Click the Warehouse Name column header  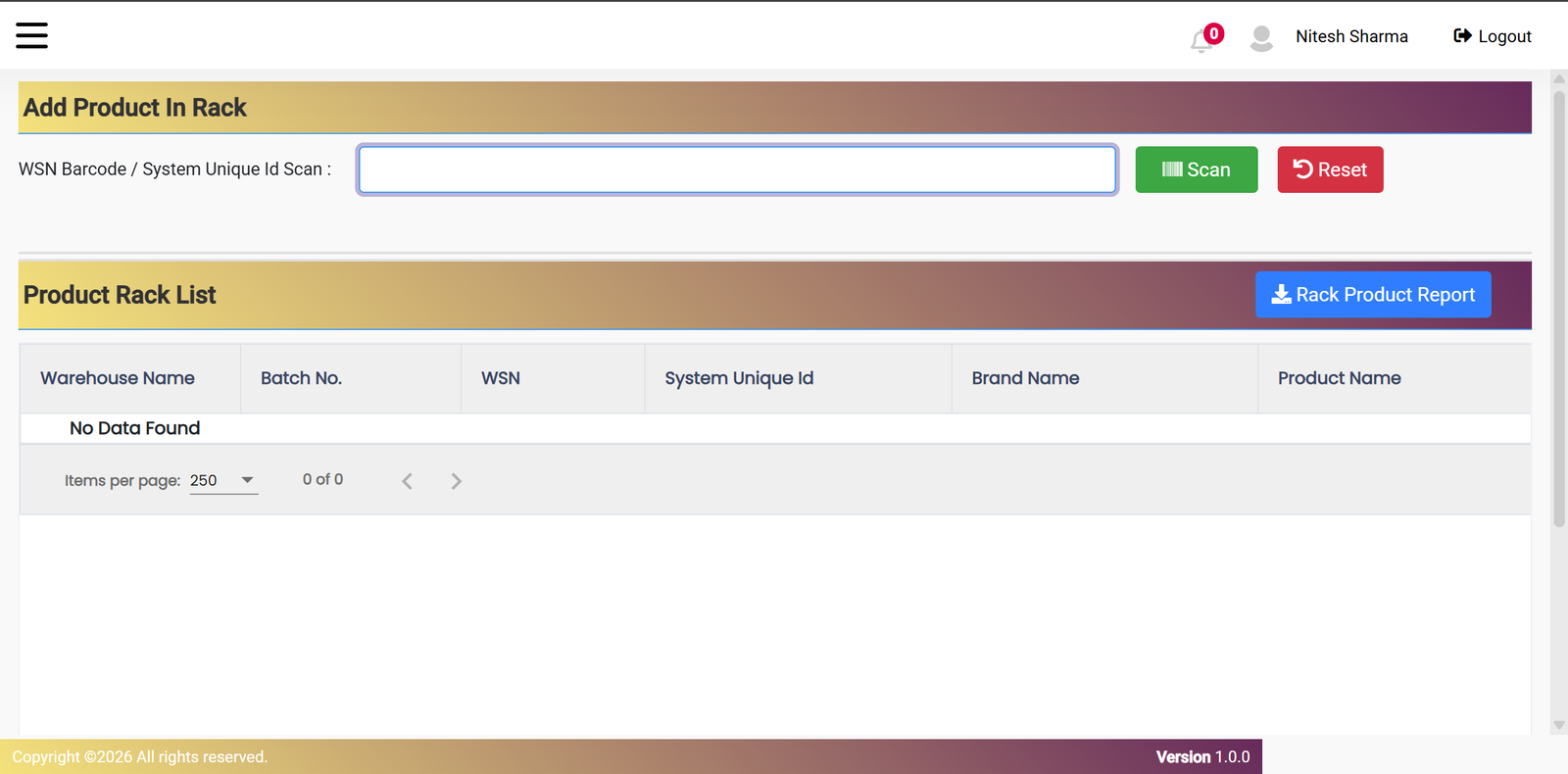(x=118, y=378)
